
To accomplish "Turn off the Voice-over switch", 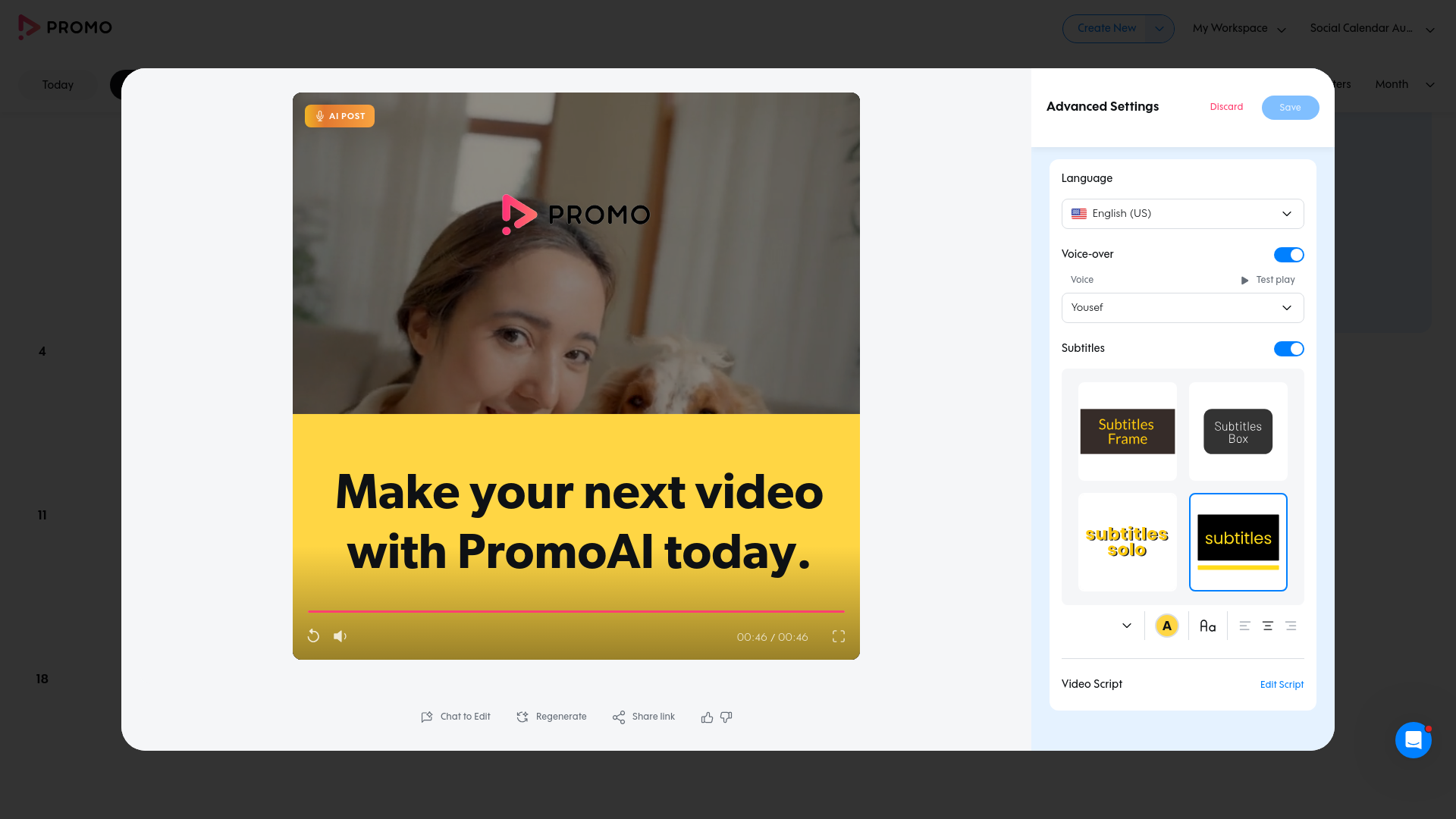I will tap(1288, 255).
